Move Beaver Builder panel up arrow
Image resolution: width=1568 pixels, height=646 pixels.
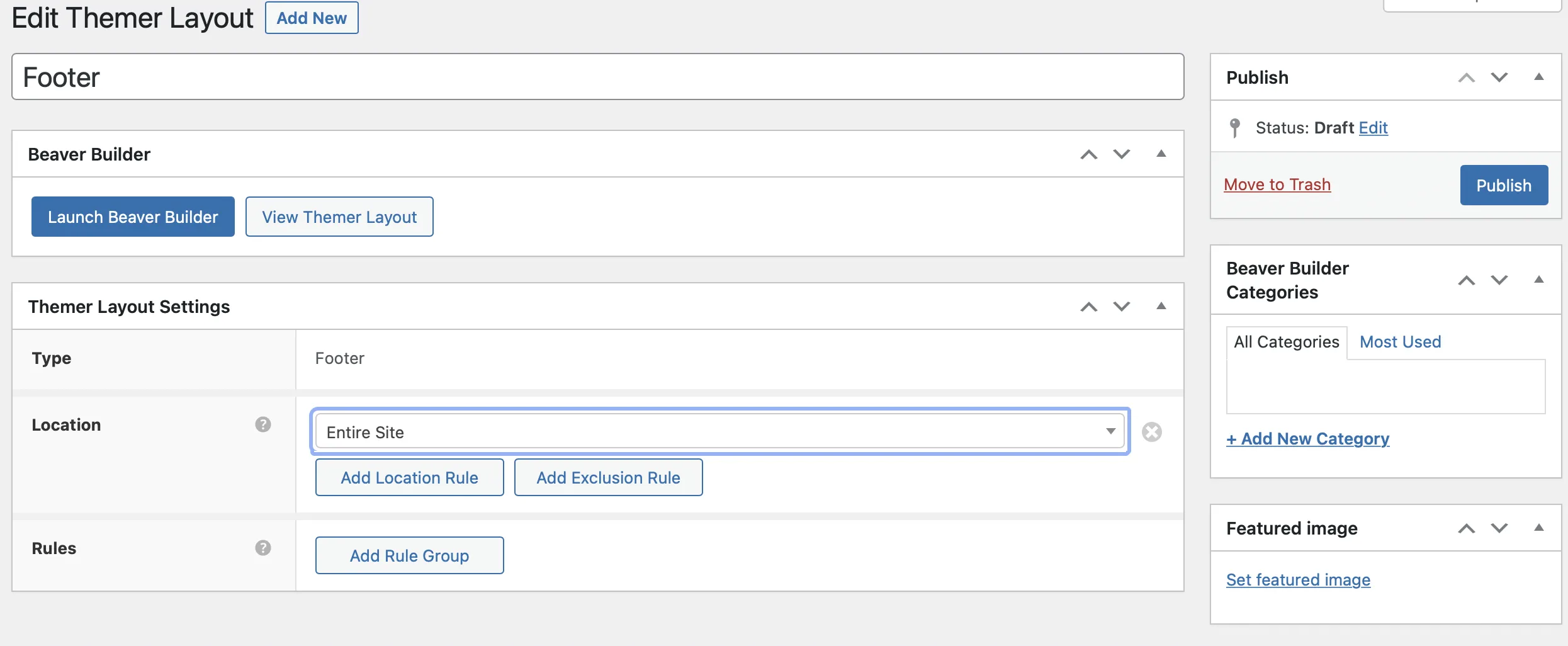point(1088,154)
